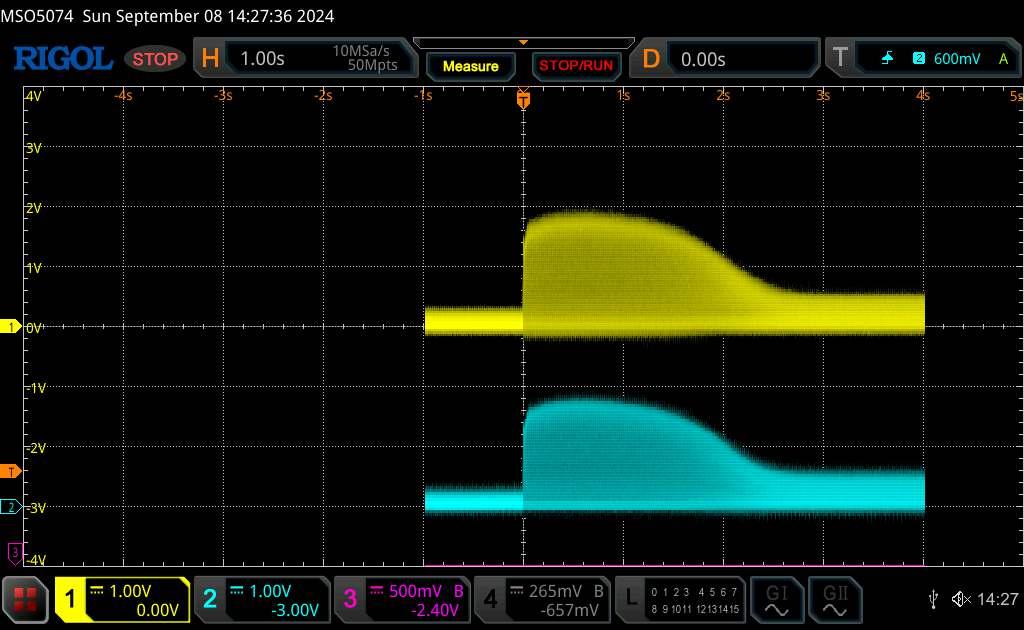The height and width of the screenshot is (630, 1024).
Task: Select the orange trigger position marker
Action: [x=522, y=98]
